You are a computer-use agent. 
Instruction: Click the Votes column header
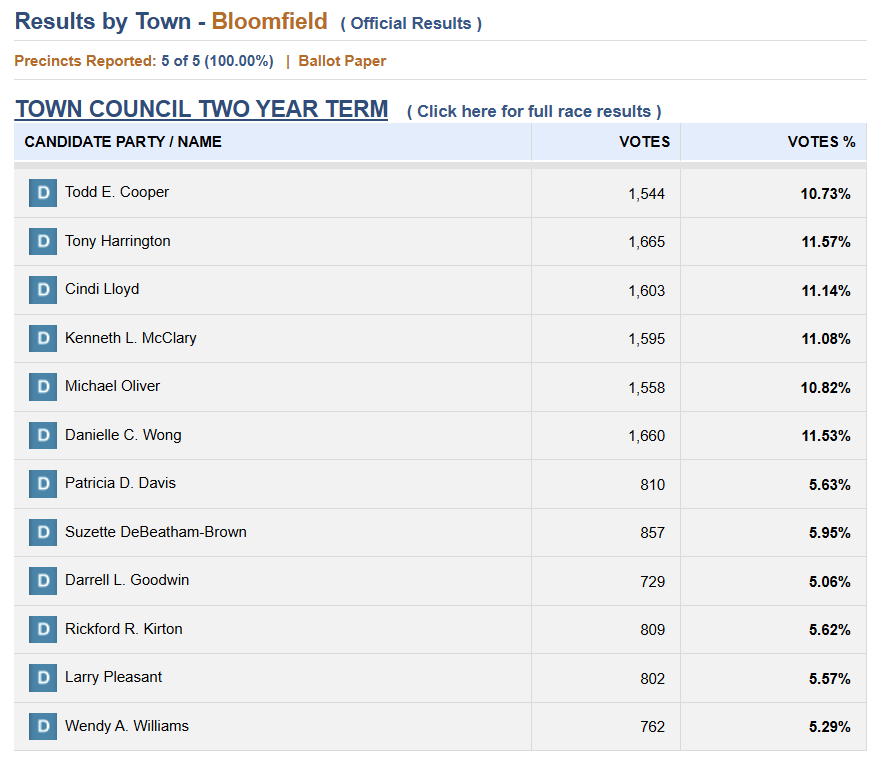pyautogui.click(x=644, y=142)
